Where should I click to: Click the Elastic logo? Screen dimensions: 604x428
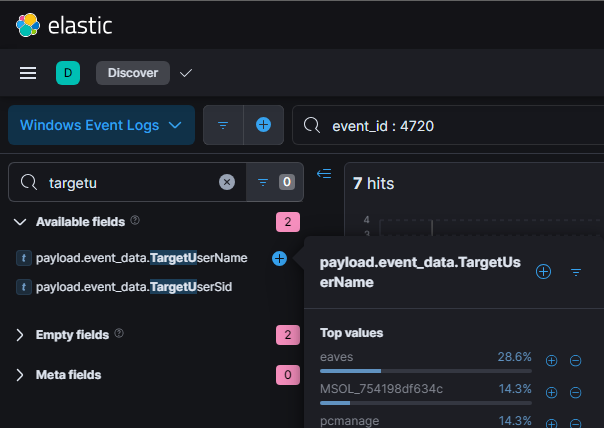click(x=27, y=25)
